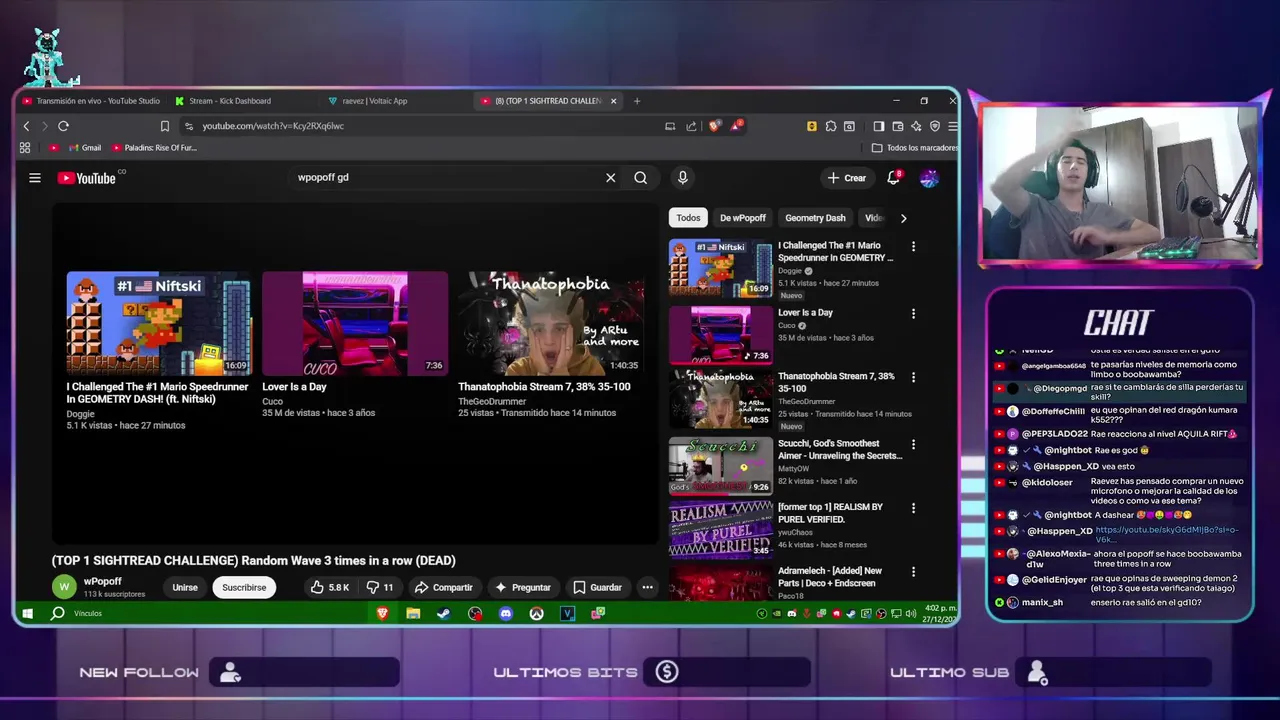Run search with the magnifier button
The width and height of the screenshot is (1280, 720).
pos(640,178)
